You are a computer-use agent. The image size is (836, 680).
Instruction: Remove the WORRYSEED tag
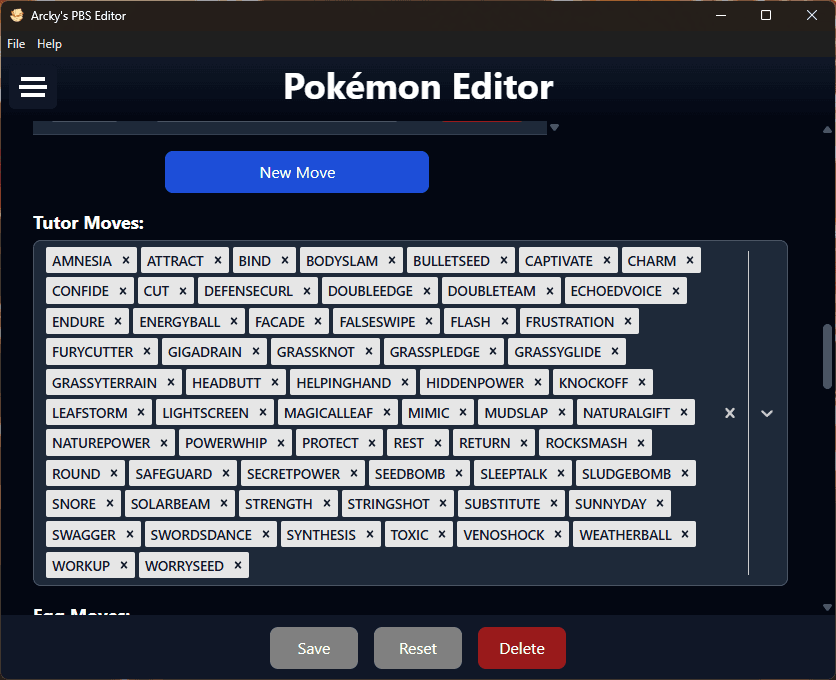tap(238, 566)
